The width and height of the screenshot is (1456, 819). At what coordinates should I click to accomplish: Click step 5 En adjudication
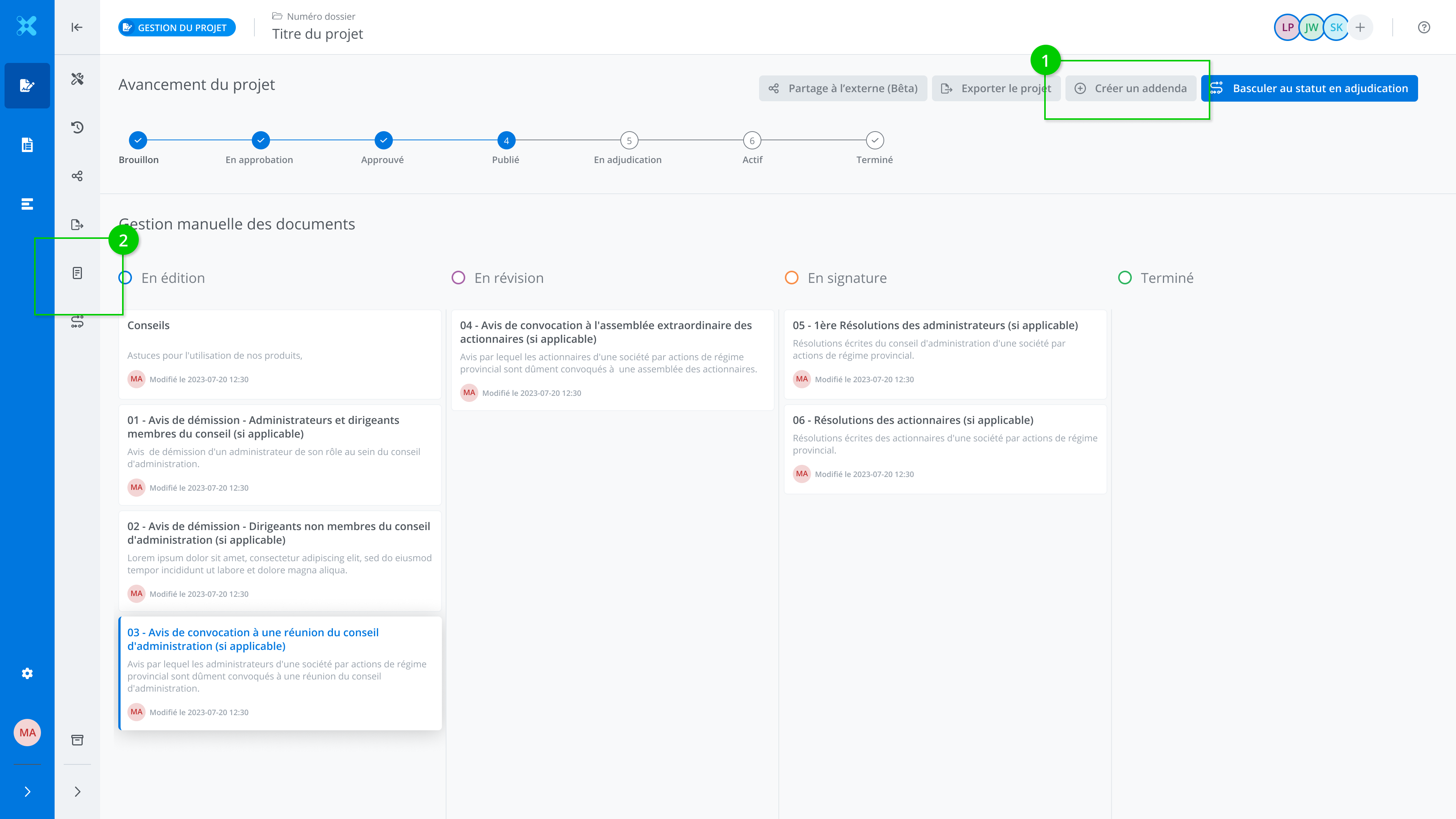click(x=629, y=140)
